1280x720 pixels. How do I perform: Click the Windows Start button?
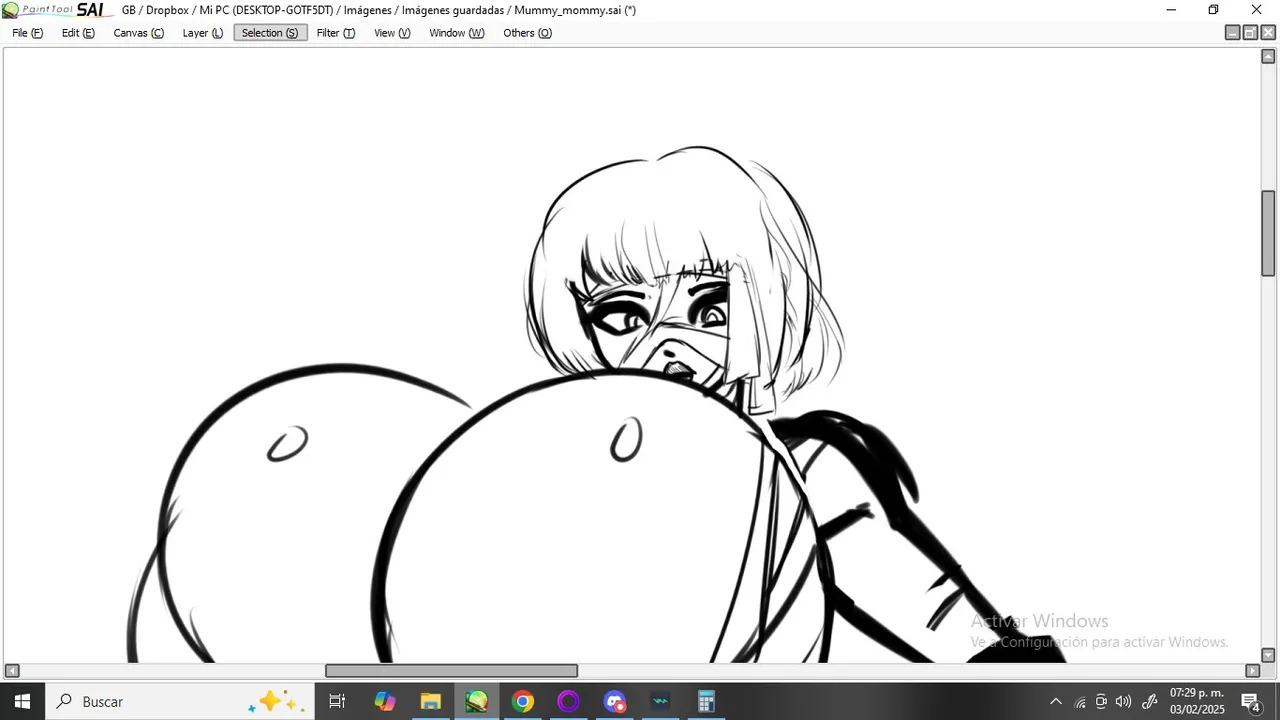point(22,701)
